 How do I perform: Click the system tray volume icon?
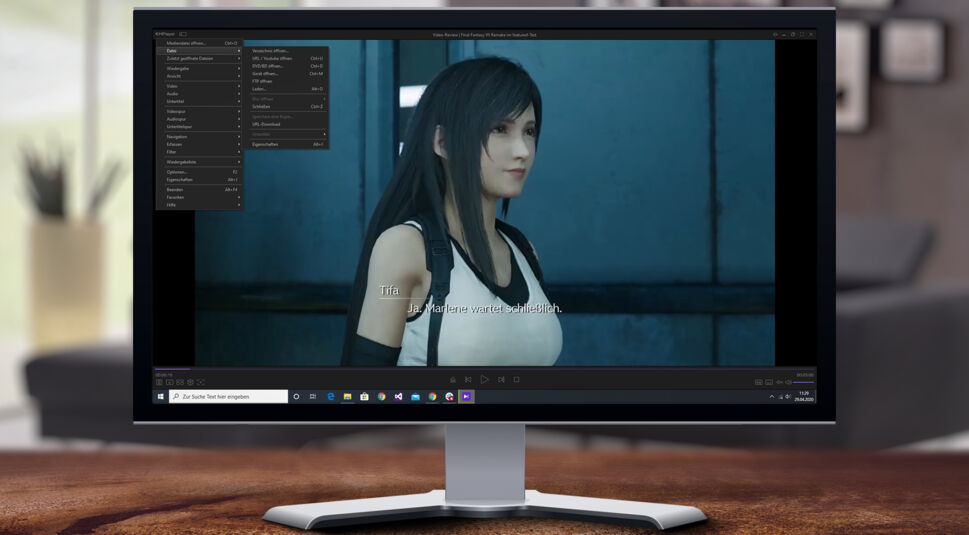(x=788, y=397)
